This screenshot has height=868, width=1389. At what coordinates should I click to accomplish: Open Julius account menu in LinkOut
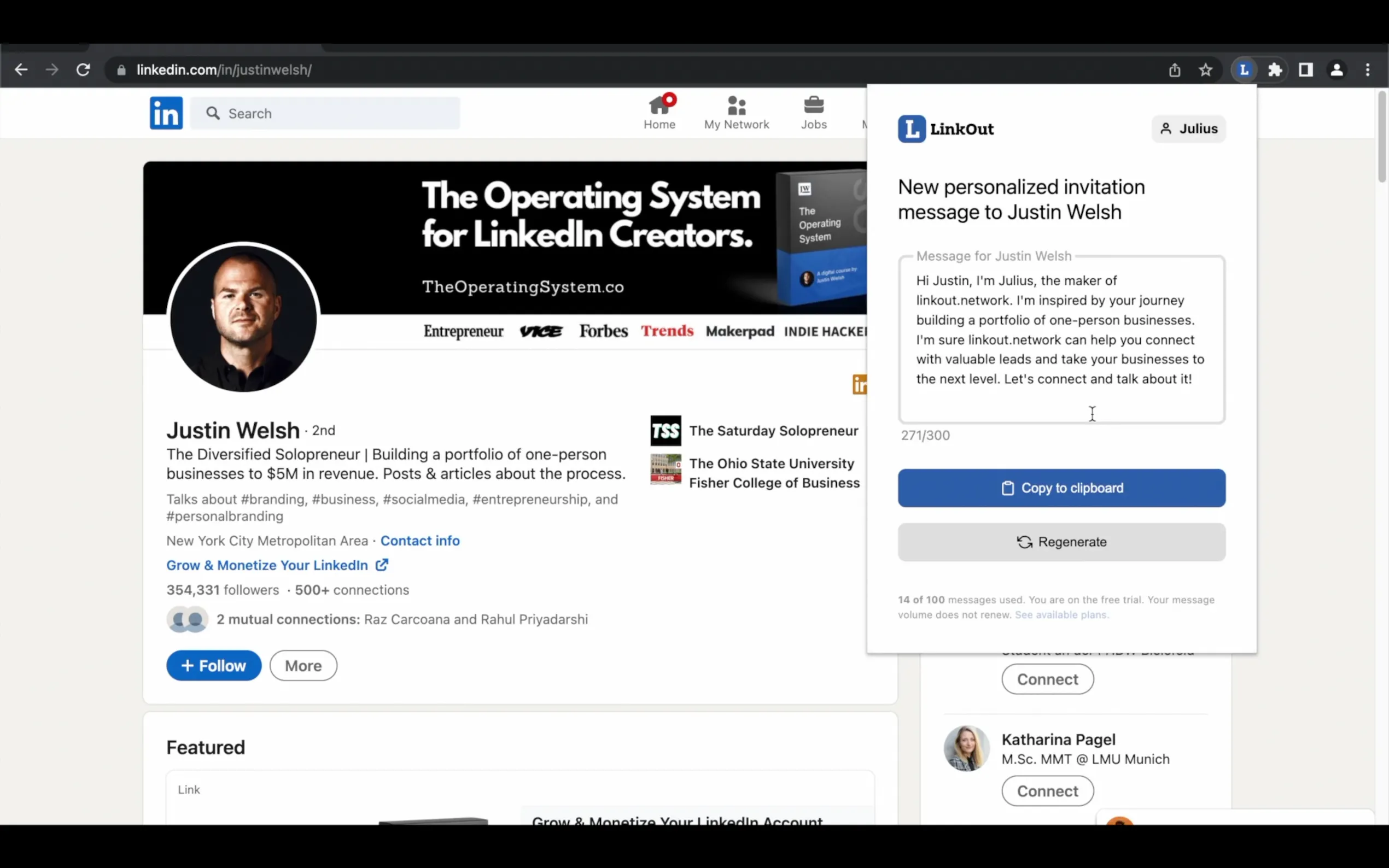[x=1188, y=128]
